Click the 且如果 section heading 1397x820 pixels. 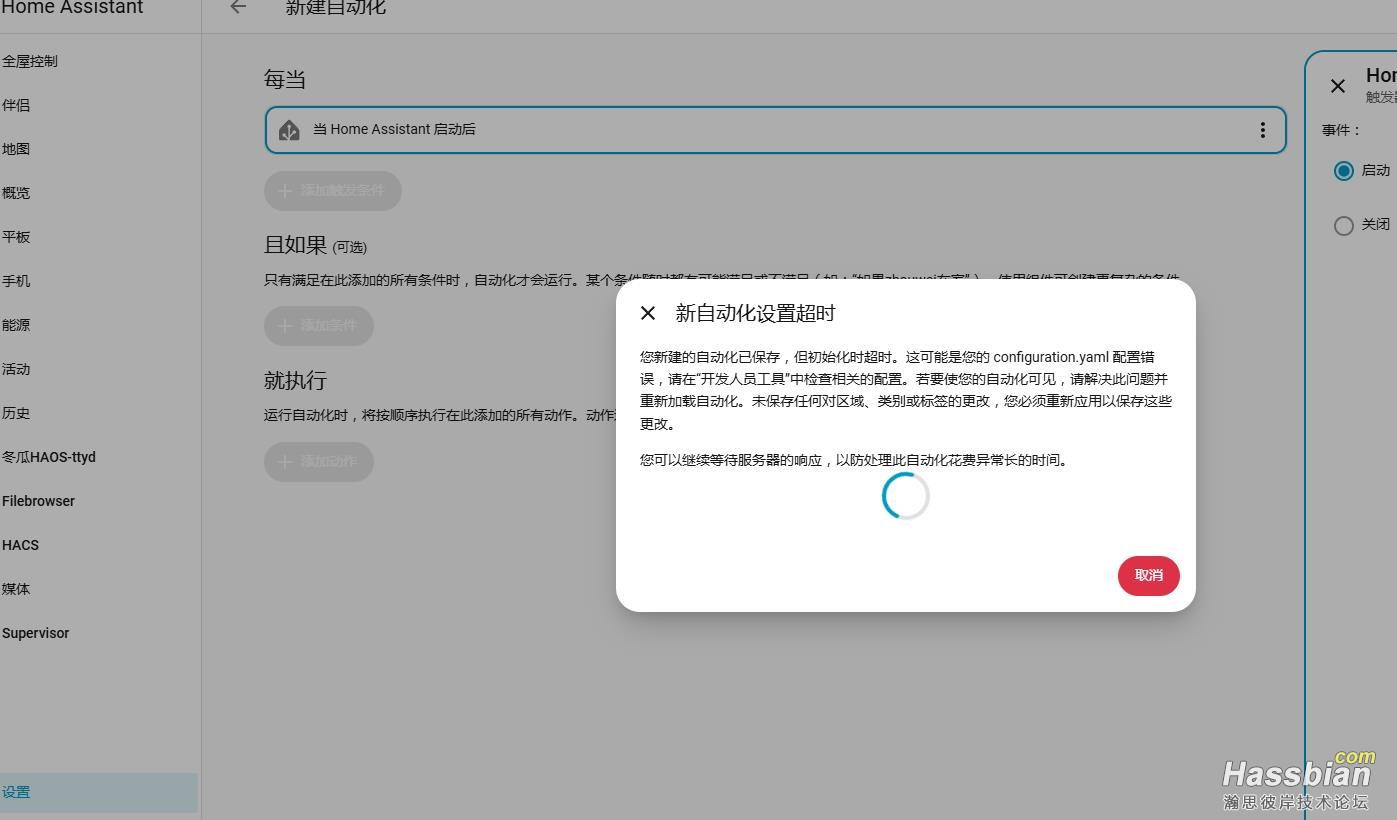tap(295, 245)
